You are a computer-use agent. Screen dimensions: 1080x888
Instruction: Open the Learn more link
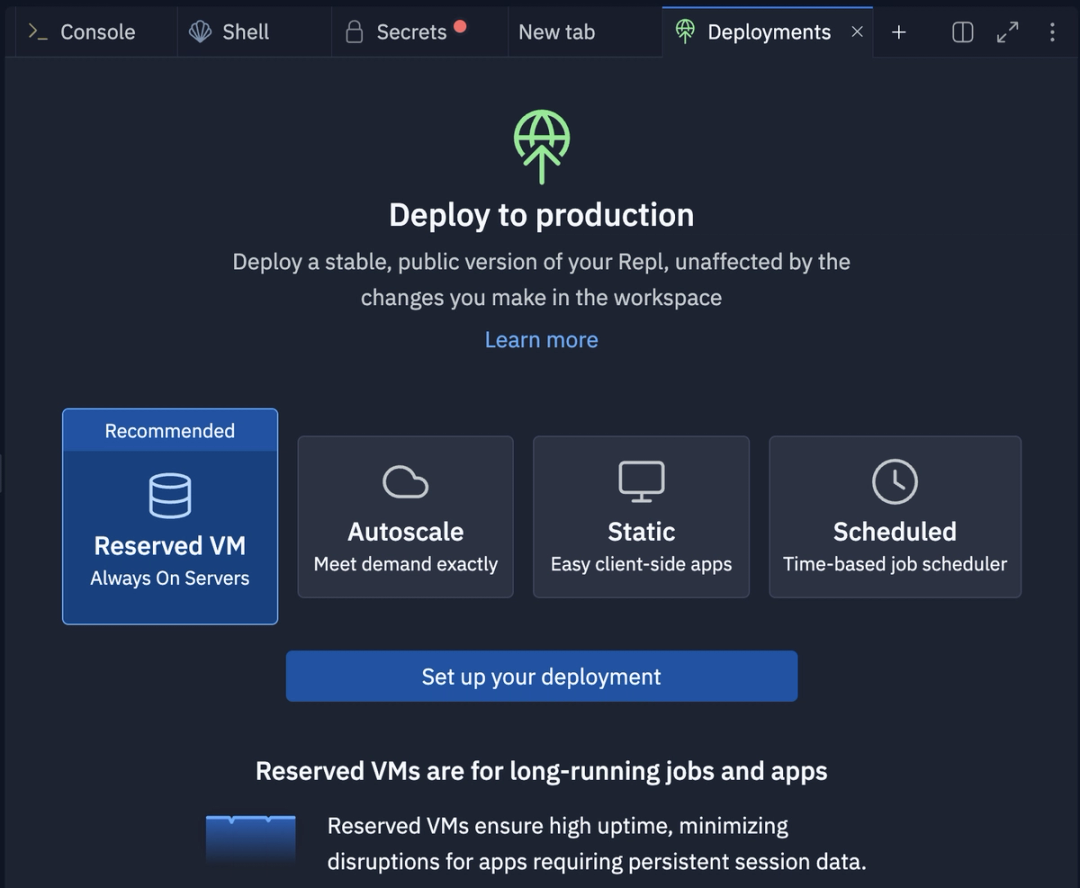click(541, 339)
